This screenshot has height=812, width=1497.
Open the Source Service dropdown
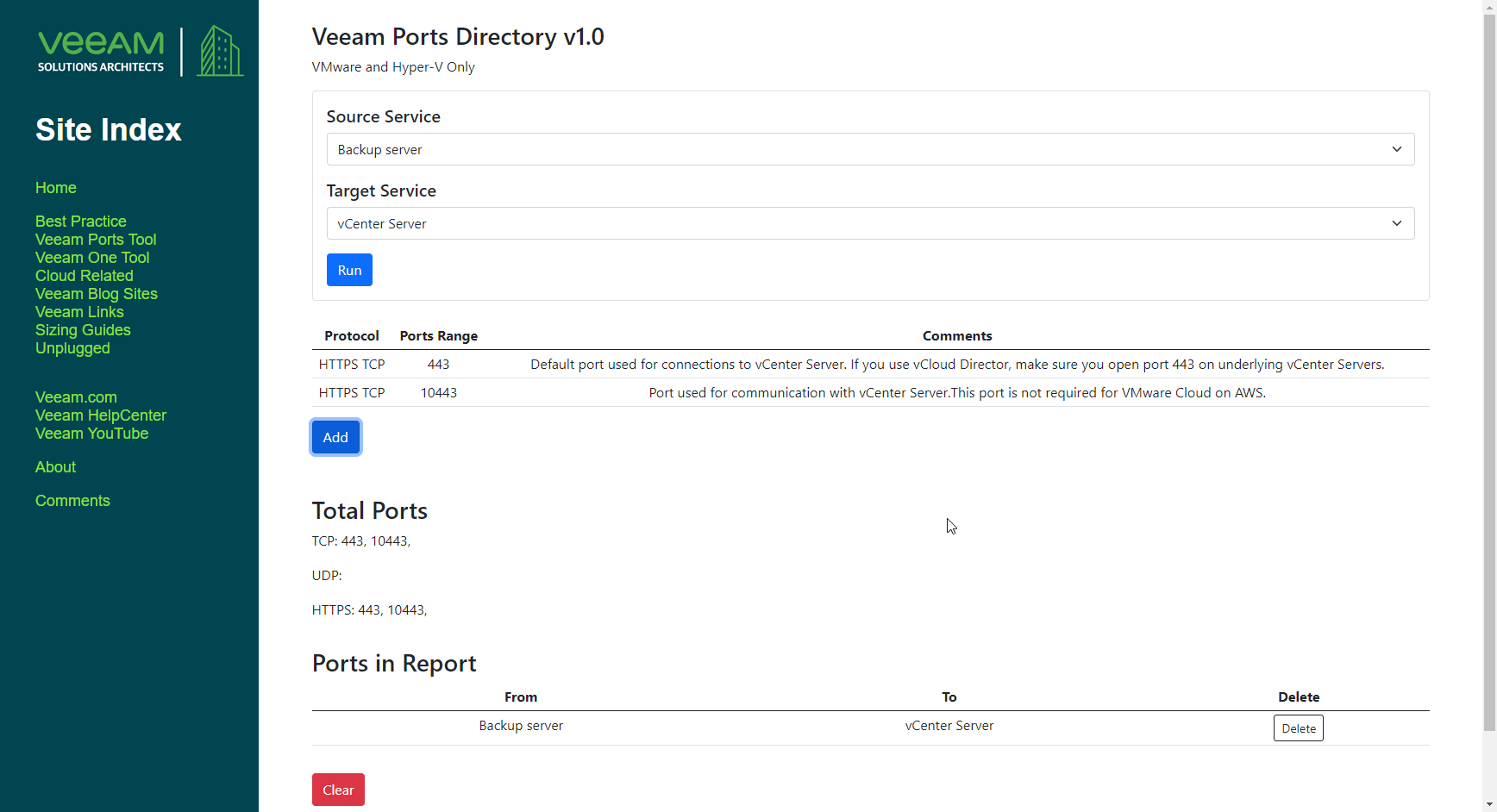click(870, 149)
